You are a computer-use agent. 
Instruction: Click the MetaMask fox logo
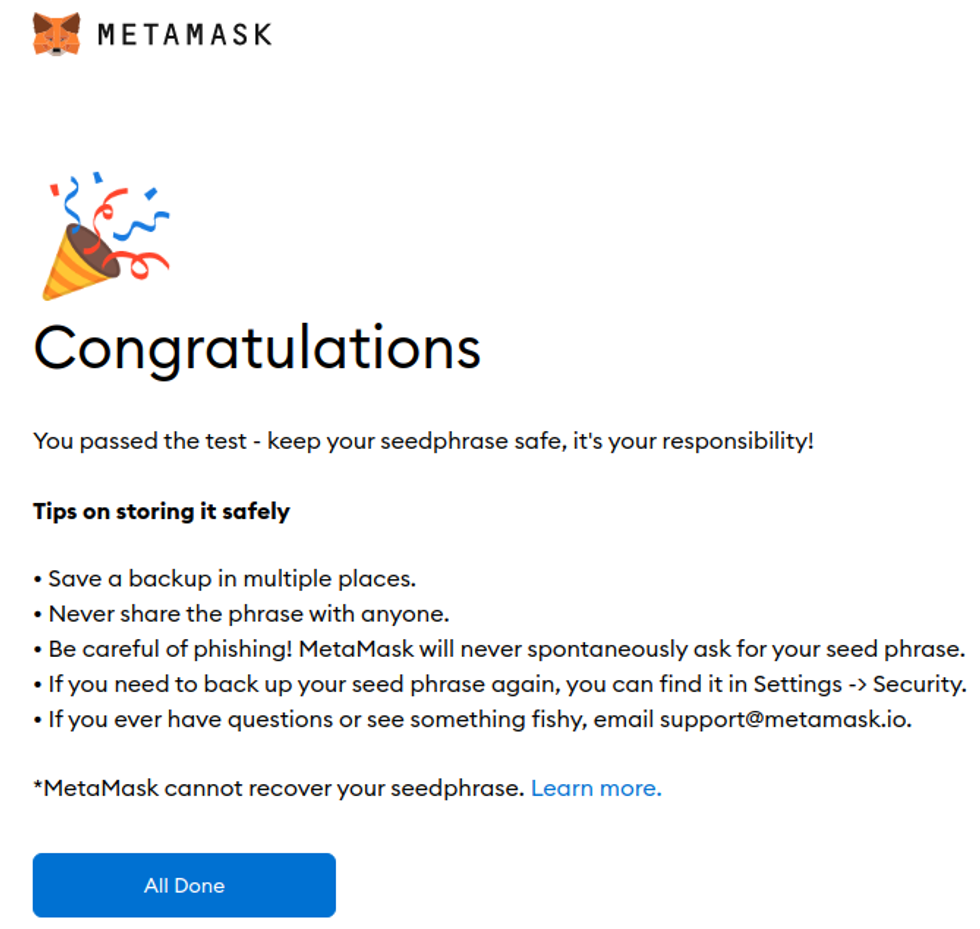(x=56, y=34)
